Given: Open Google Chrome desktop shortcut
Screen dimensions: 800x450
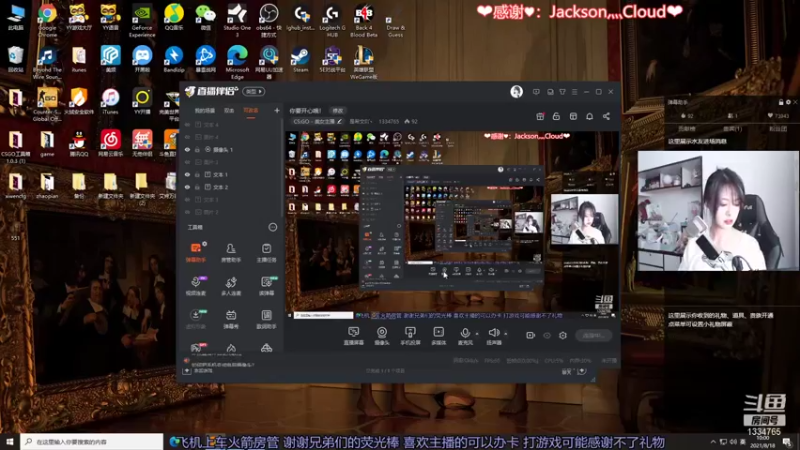Looking at the screenshot, I should [47, 20].
